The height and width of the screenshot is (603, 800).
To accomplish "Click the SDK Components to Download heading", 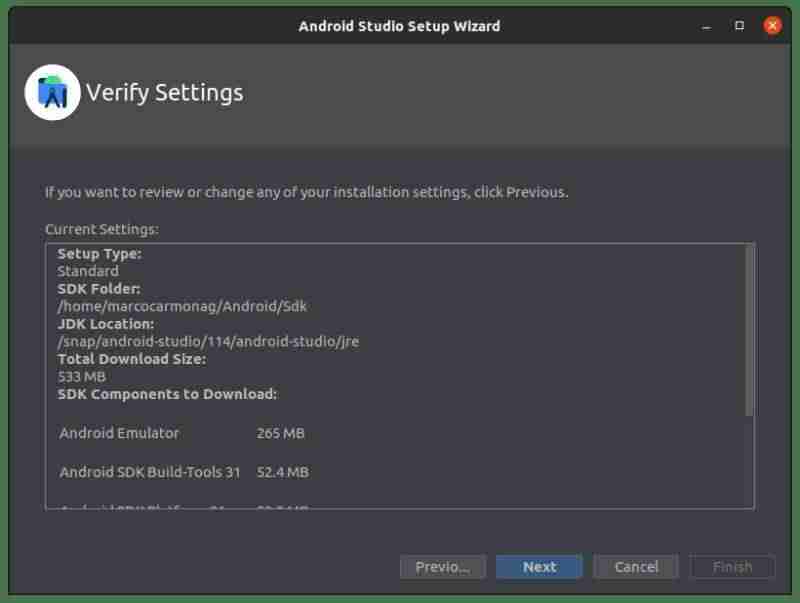I will (x=167, y=394).
